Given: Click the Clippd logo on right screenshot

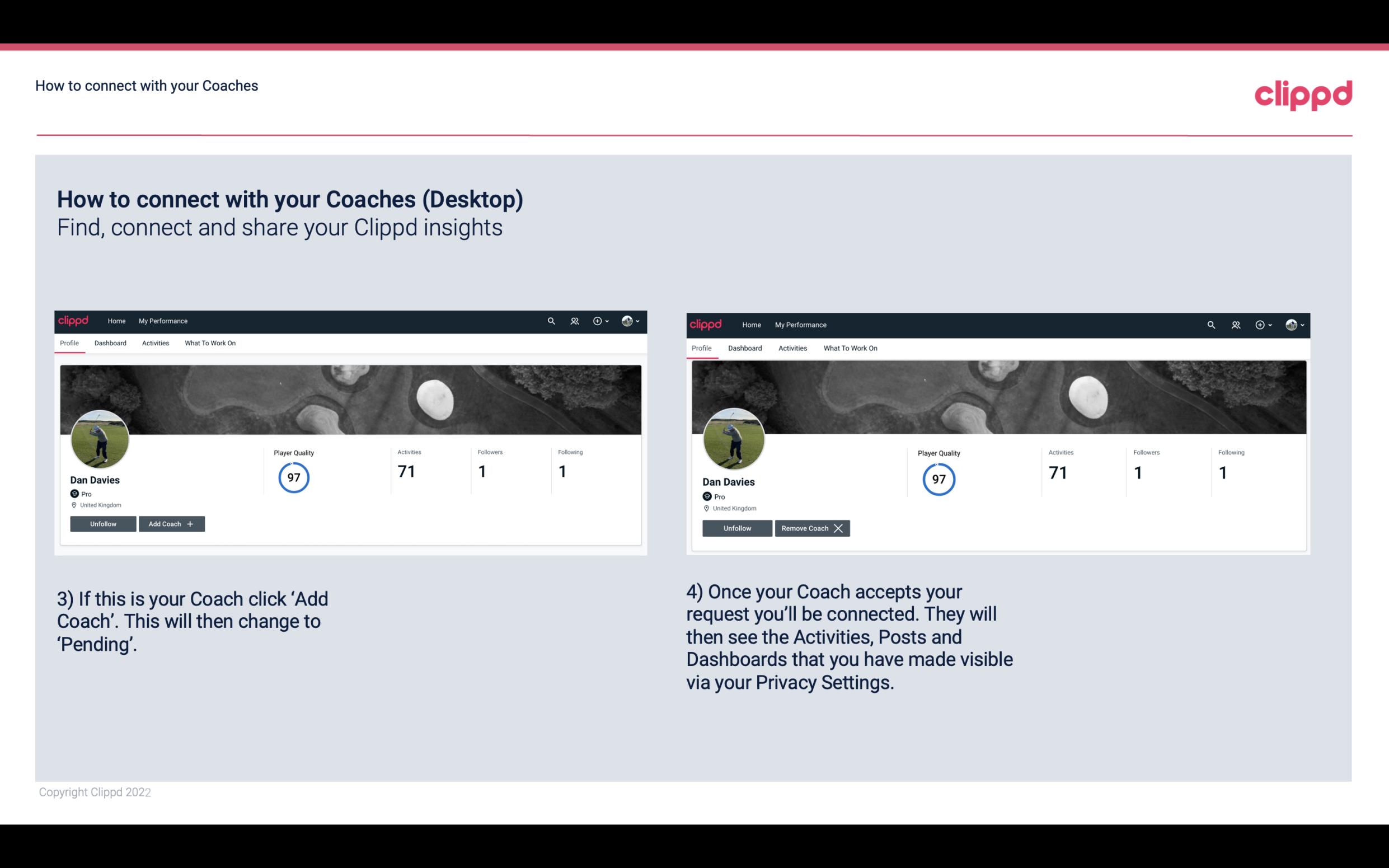Looking at the screenshot, I should 707,324.
